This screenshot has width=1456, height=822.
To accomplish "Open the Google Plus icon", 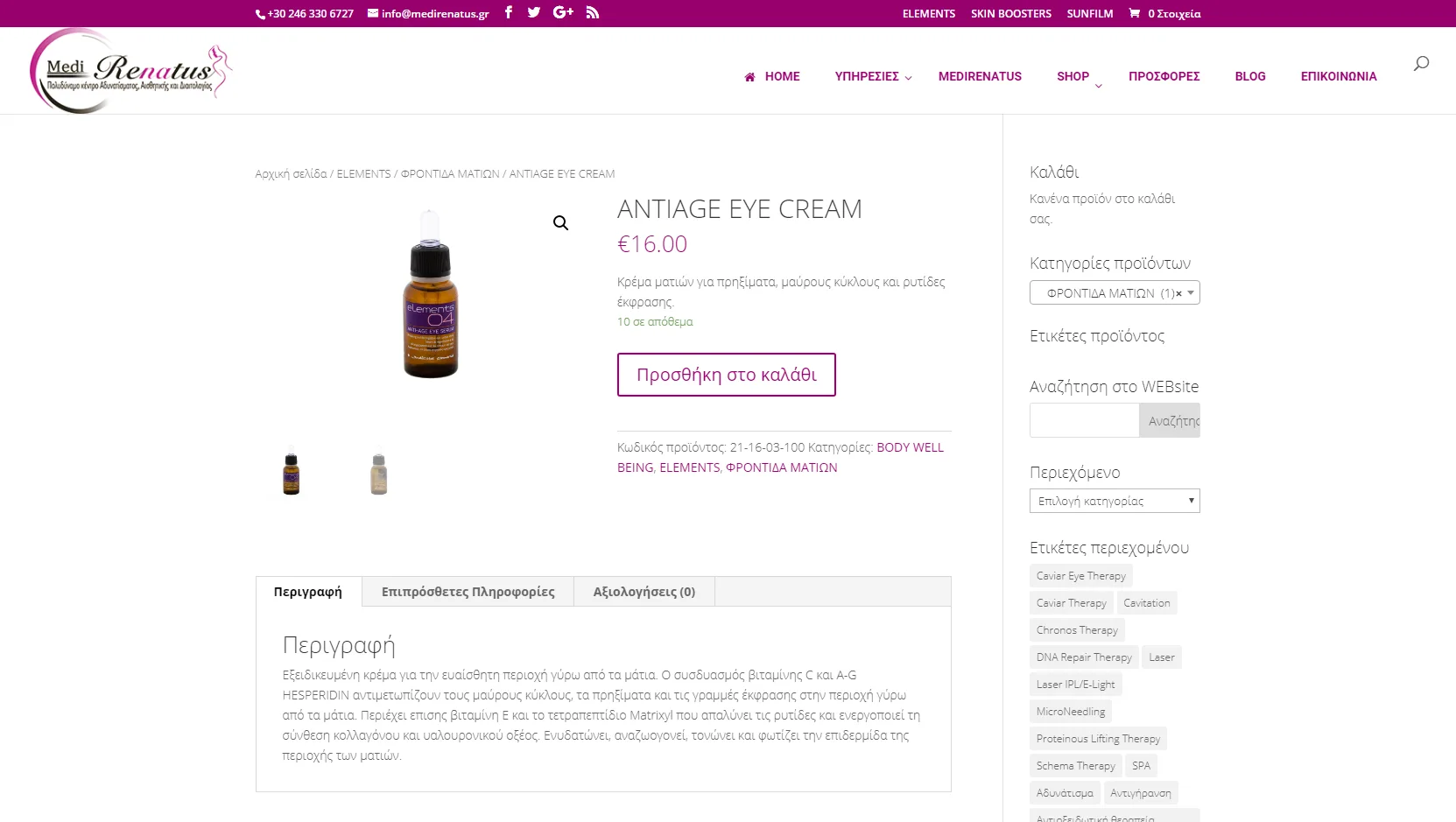I will 563,12.
